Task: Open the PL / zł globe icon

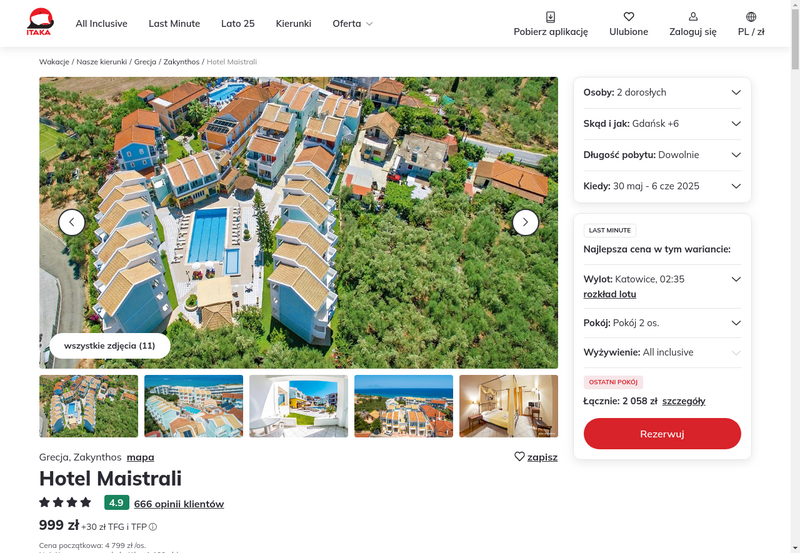Action: click(x=751, y=17)
